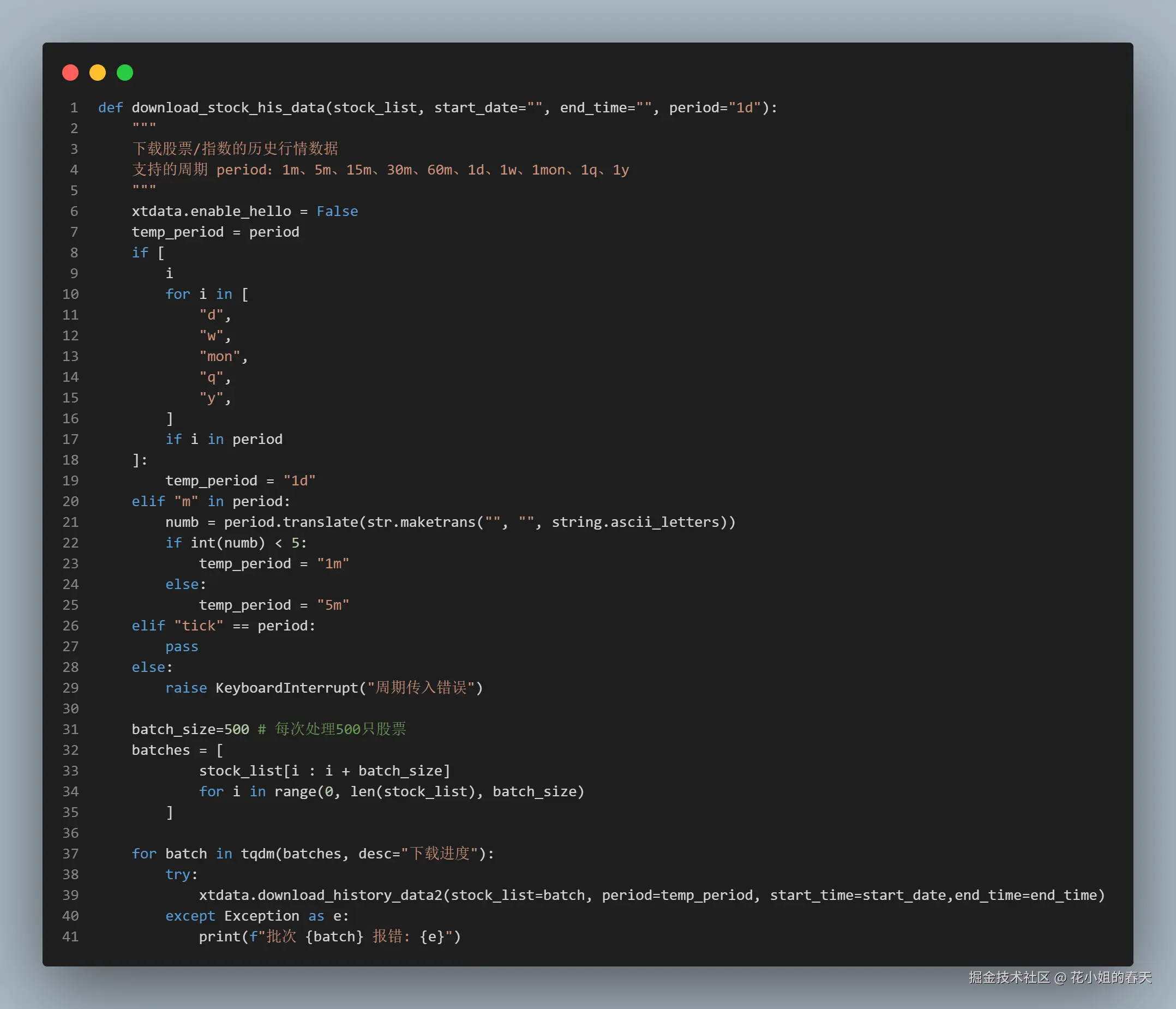
Task: Click the 500 value in batch_size
Action: tap(237, 729)
